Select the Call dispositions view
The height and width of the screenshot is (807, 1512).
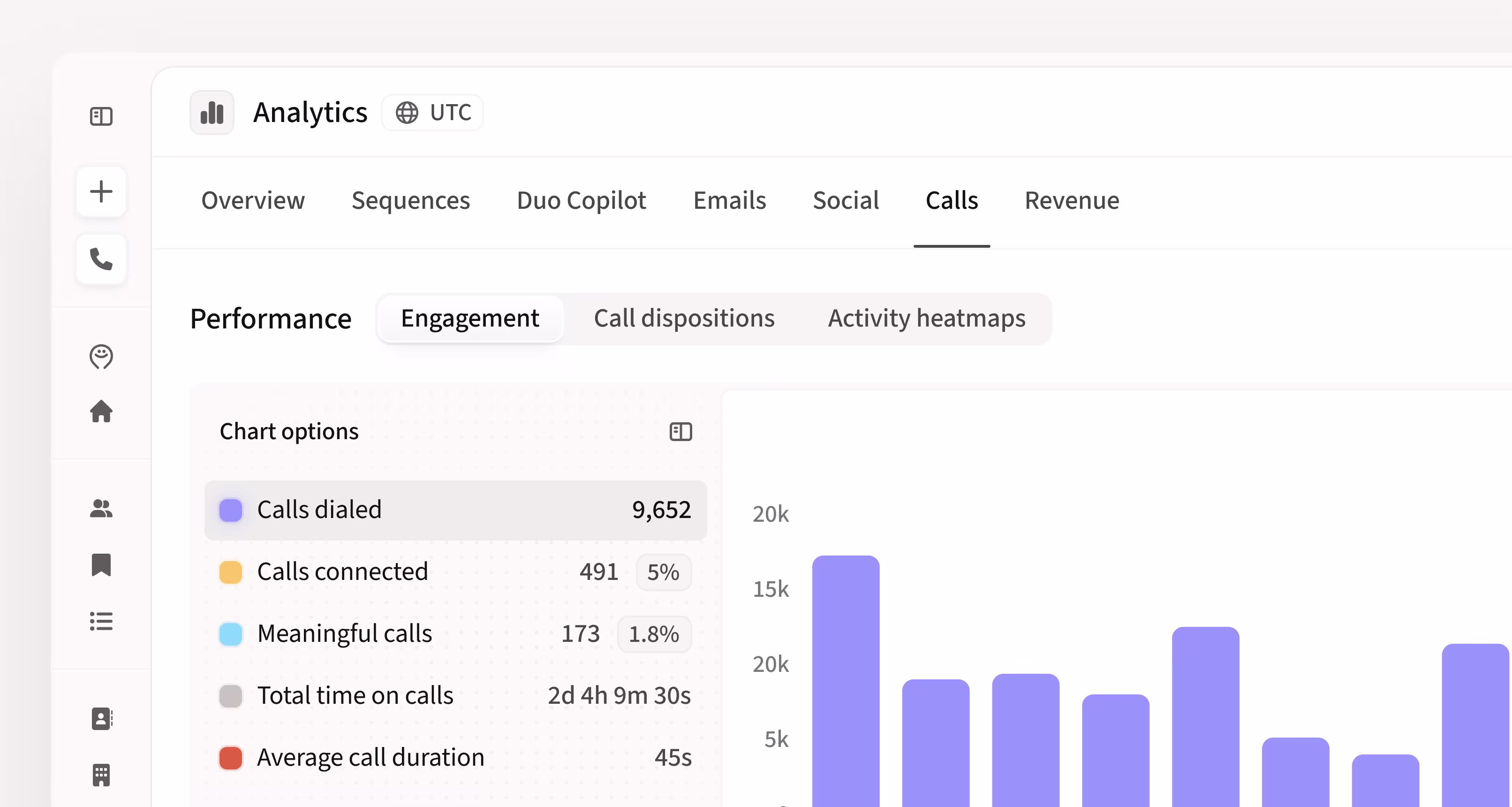click(x=684, y=318)
